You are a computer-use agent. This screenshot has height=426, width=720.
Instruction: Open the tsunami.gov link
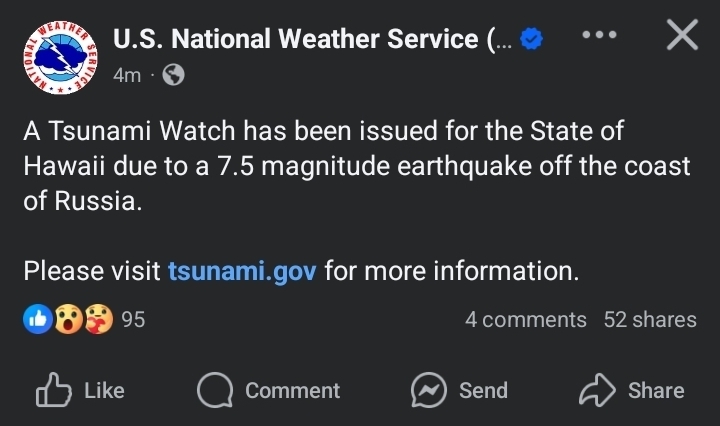tap(242, 271)
